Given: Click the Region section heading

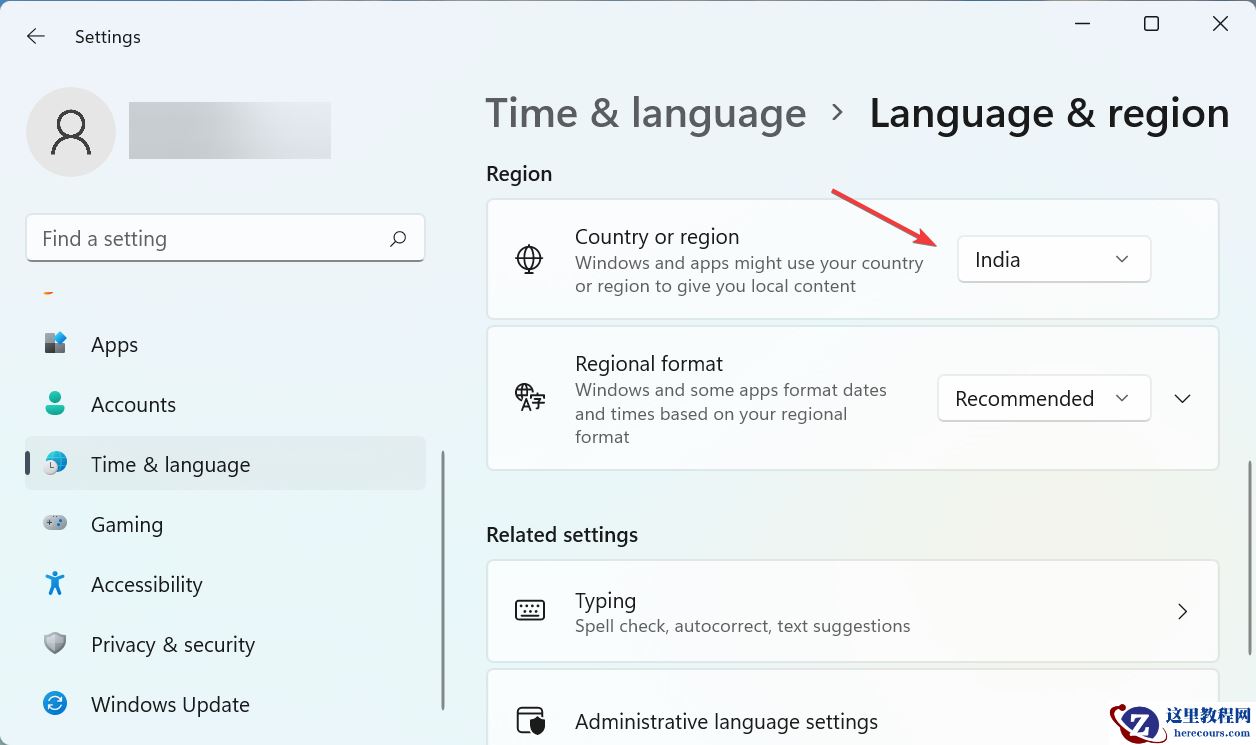Looking at the screenshot, I should point(519,174).
